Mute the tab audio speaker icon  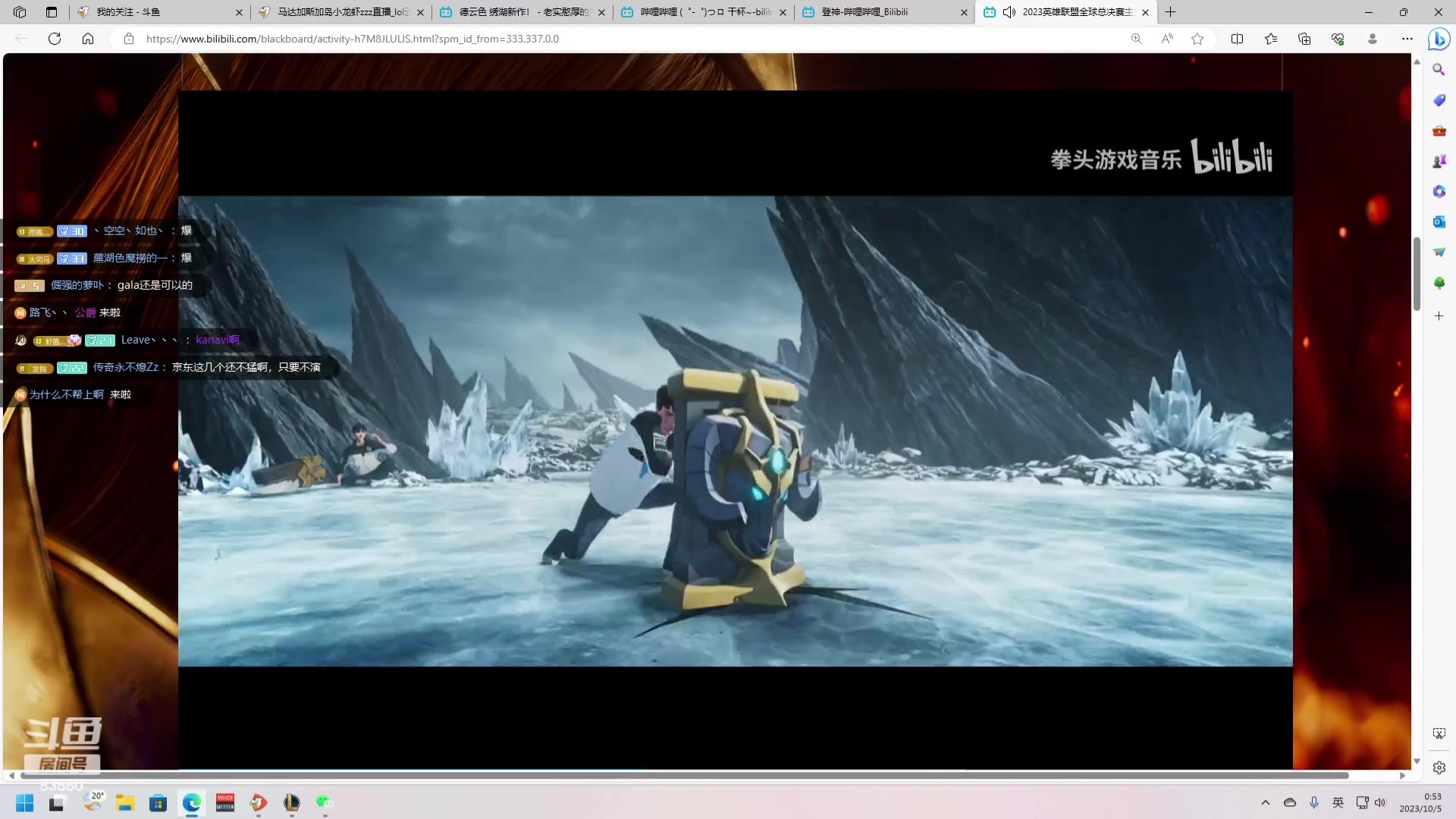pyautogui.click(x=1009, y=12)
